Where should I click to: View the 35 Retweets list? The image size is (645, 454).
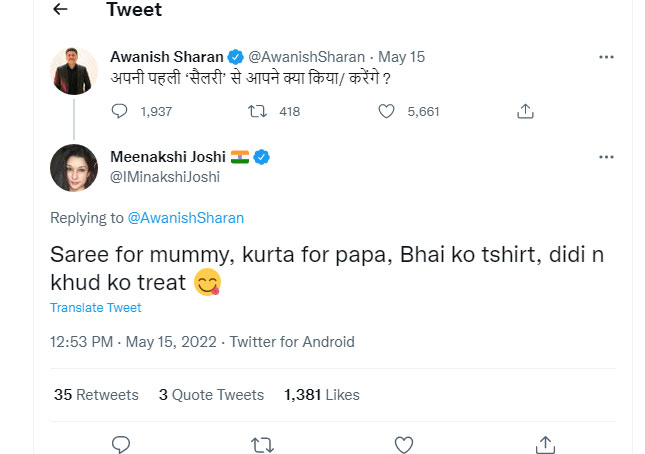(96, 395)
